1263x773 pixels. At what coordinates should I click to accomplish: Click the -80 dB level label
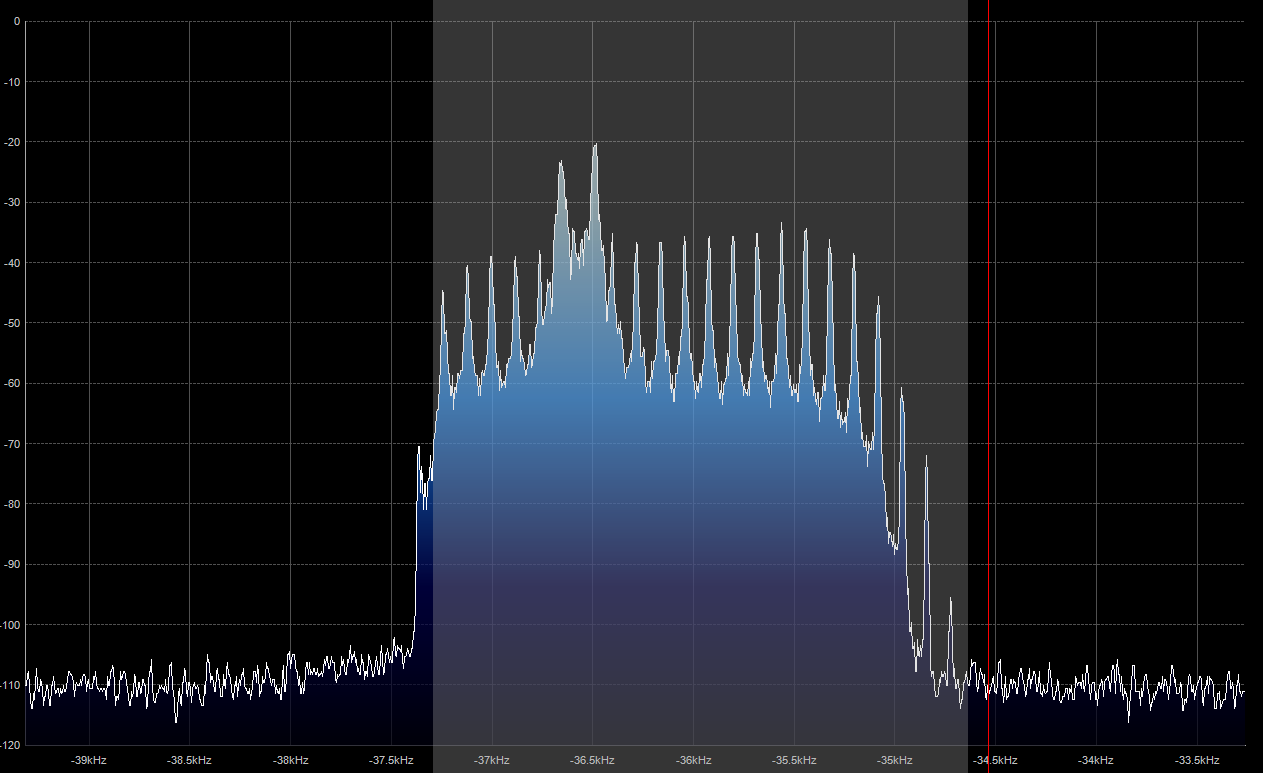pos(11,504)
